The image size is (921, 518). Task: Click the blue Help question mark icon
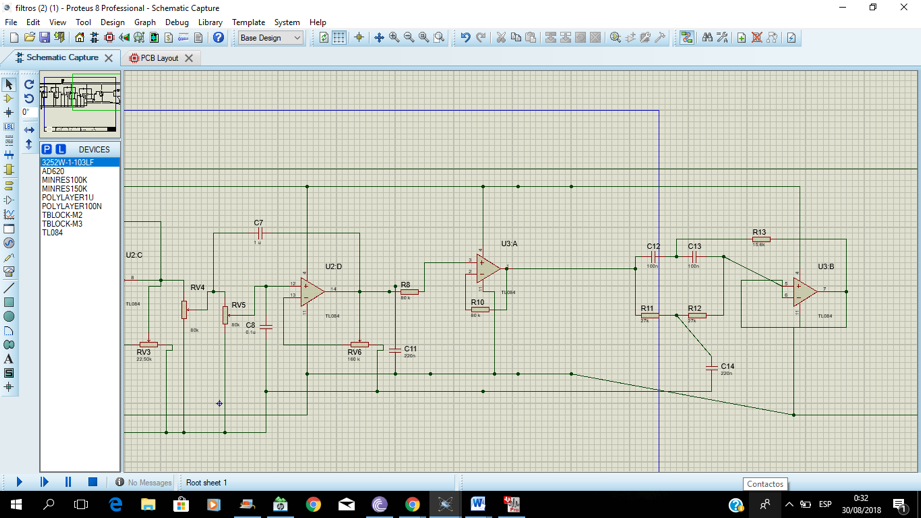[218, 38]
